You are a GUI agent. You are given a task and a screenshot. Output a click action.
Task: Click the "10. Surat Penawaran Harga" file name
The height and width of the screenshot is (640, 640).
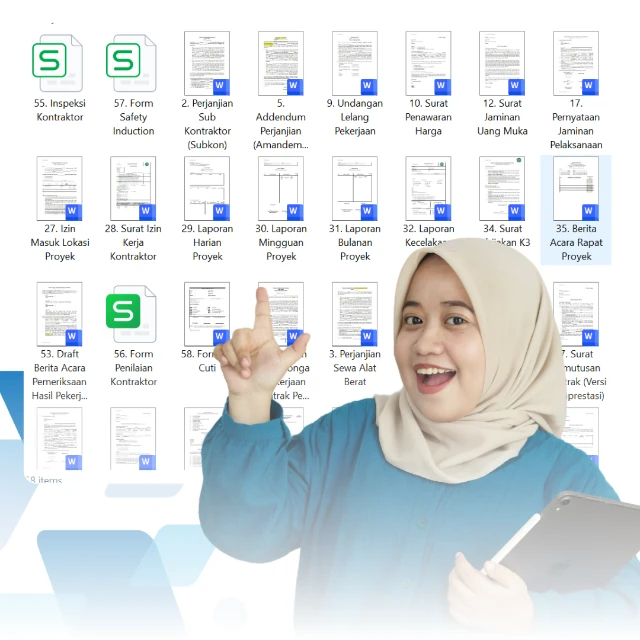(428, 117)
